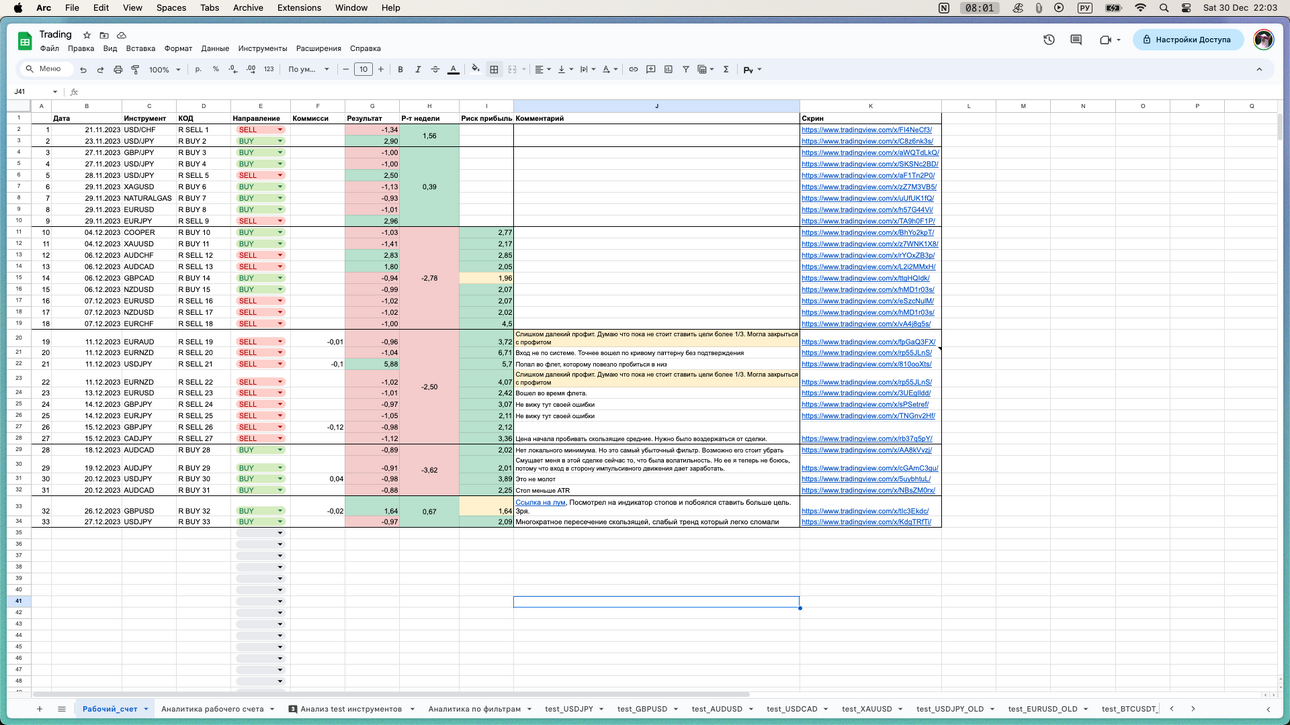1290x725 pixels.
Task: Open the Формат menu
Action: (x=178, y=48)
